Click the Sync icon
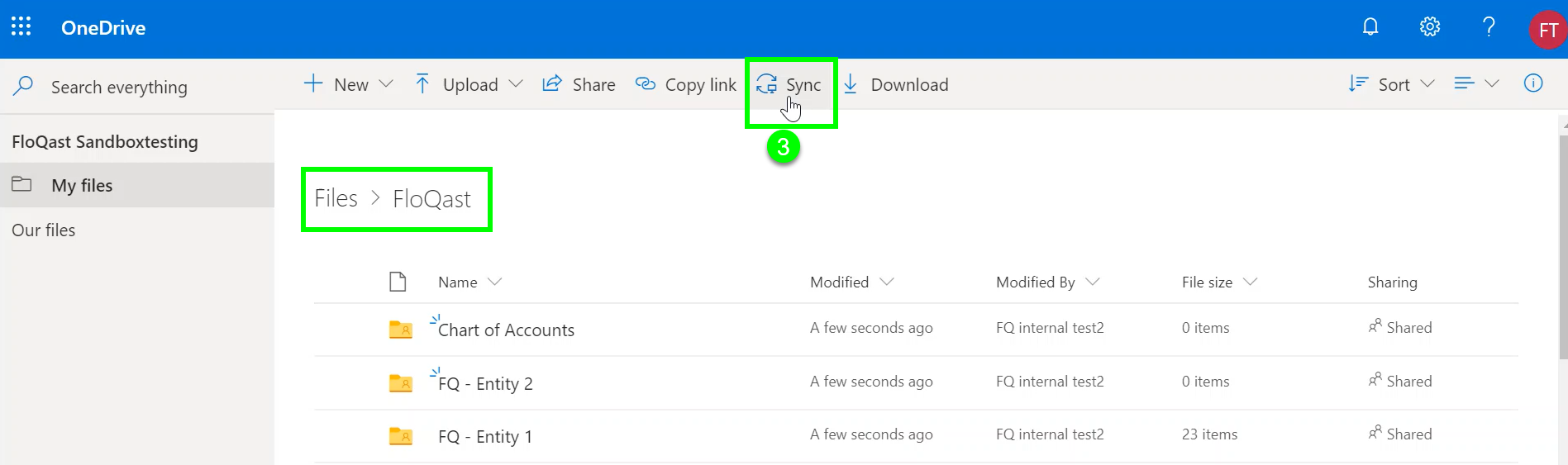The height and width of the screenshot is (465, 1568). click(x=766, y=84)
